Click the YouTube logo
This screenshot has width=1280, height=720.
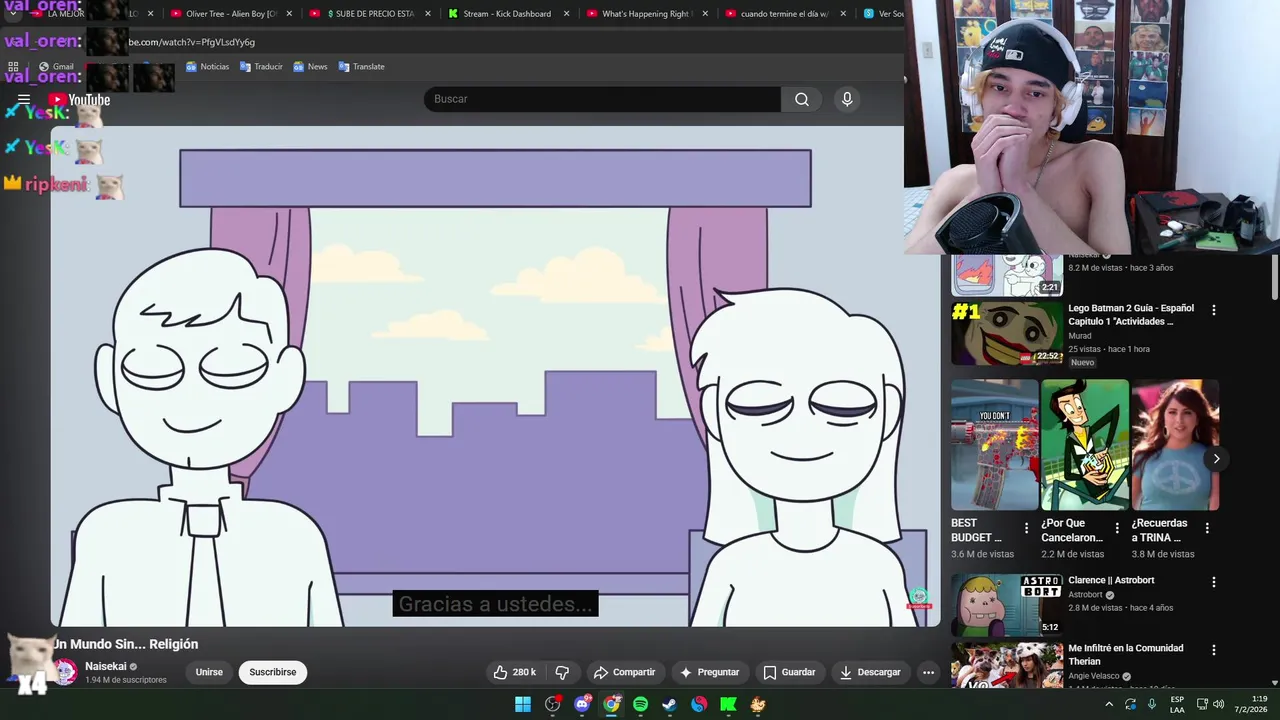(x=79, y=99)
